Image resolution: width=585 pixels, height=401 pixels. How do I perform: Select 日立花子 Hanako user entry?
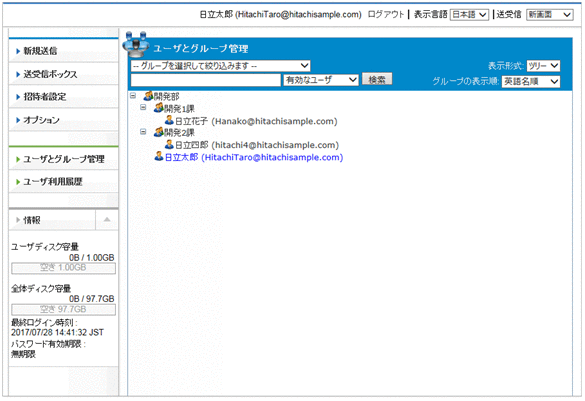pyautogui.click(x=256, y=121)
